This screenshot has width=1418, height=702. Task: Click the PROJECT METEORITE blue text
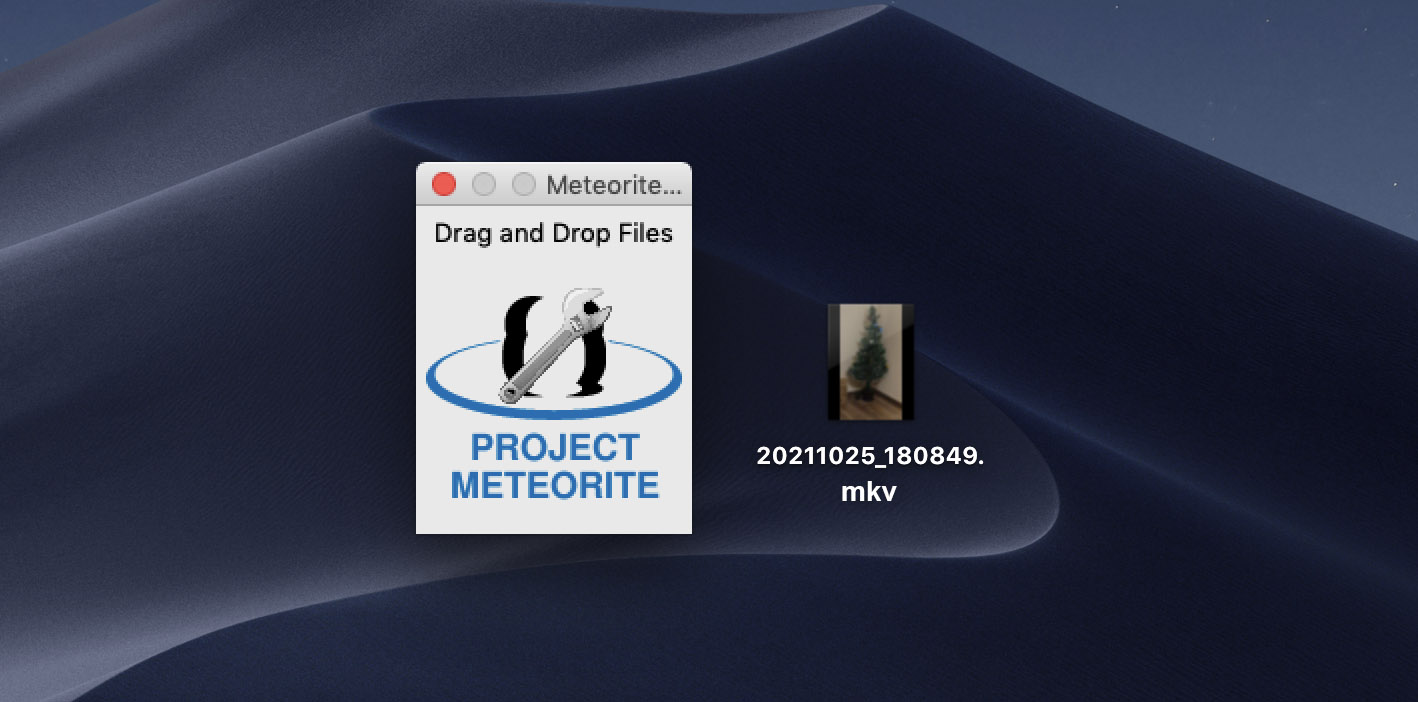click(x=554, y=466)
